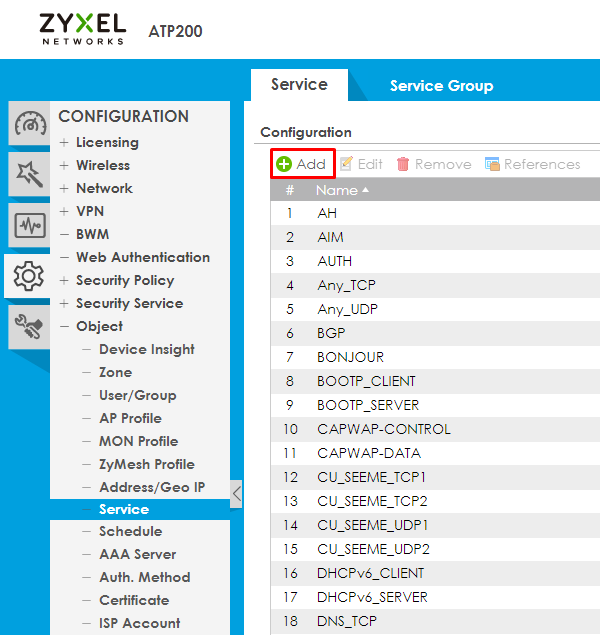Open Certificate under Object
Screen dimensions: 600x635
pyautogui.click(x=134, y=600)
